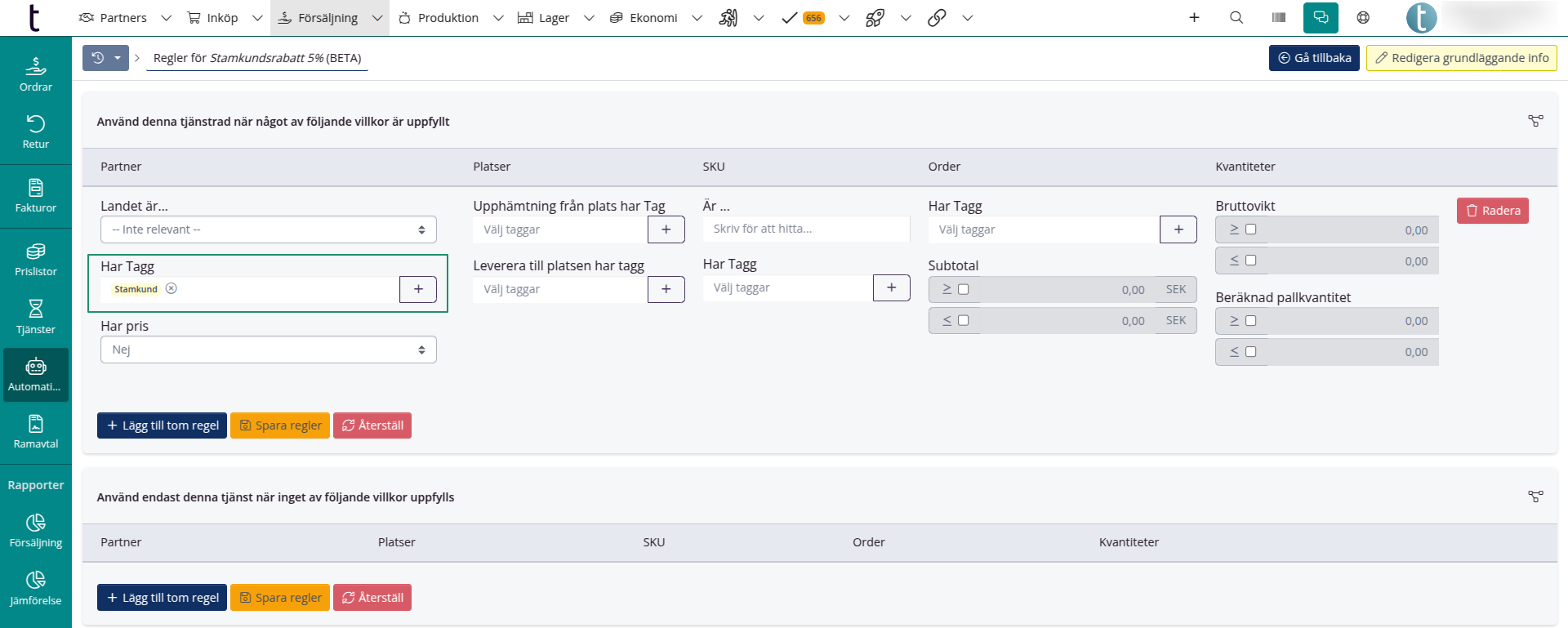Open the Försäljning menu
The image size is (1568, 628).
click(x=328, y=17)
